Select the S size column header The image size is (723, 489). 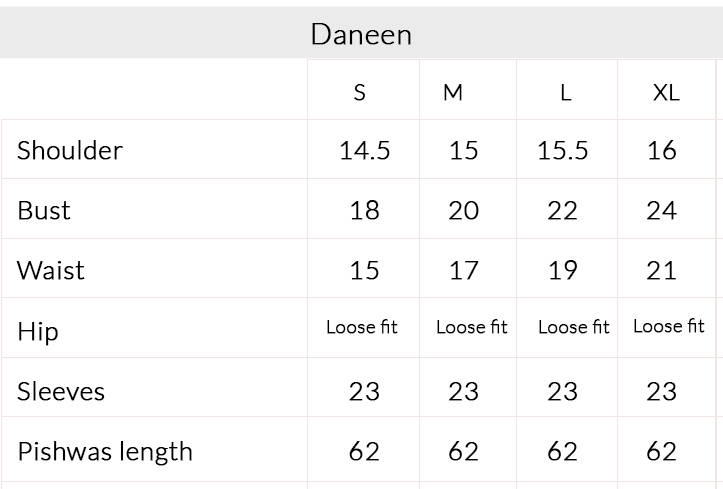(x=360, y=93)
